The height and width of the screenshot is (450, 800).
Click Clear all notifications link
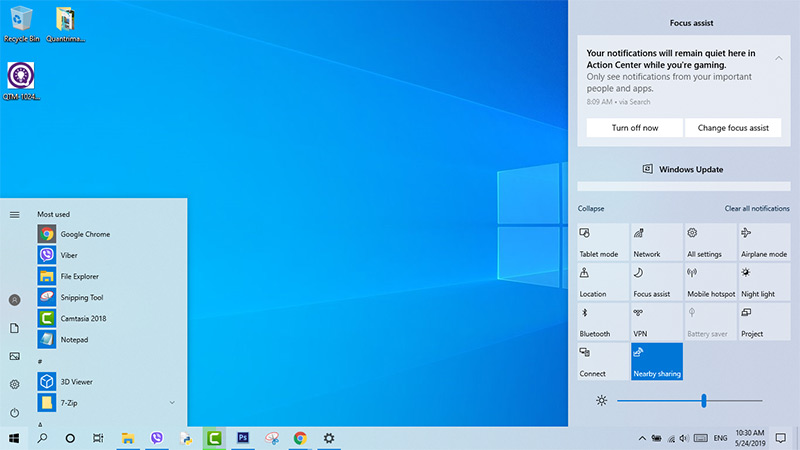[x=757, y=208]
